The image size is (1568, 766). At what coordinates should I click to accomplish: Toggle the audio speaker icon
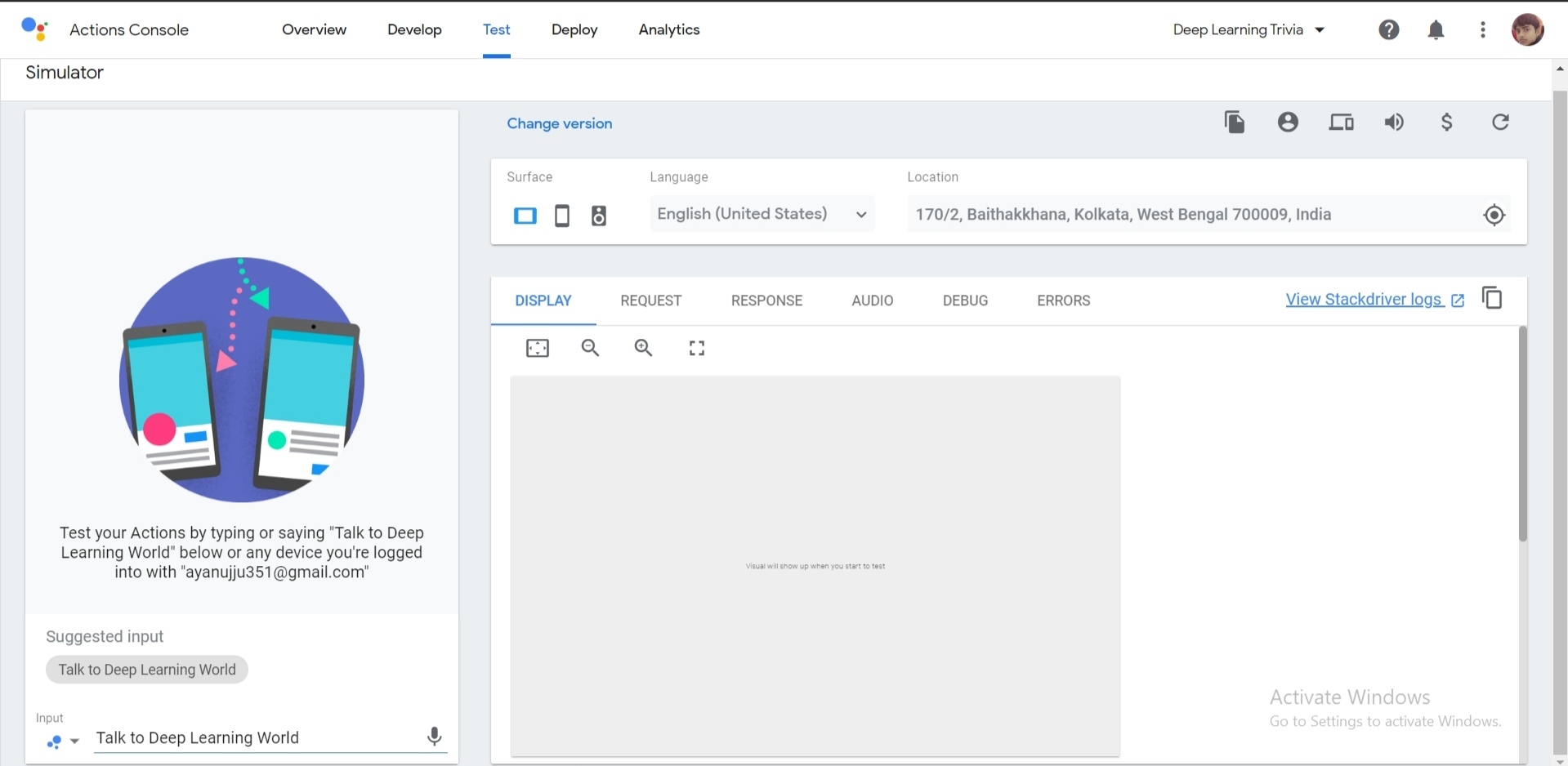(x=1394, y=122)
